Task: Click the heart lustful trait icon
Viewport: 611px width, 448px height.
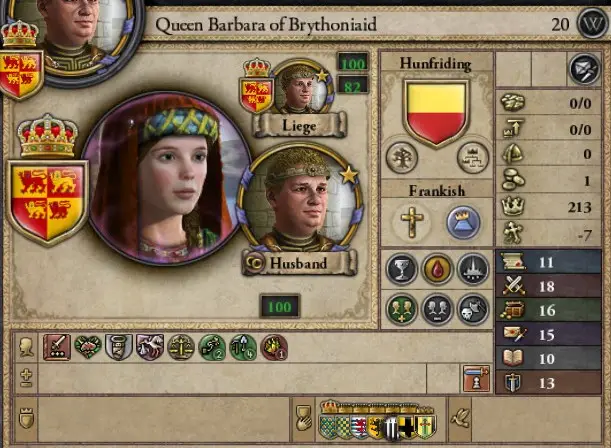Action: tap(88, 347)
